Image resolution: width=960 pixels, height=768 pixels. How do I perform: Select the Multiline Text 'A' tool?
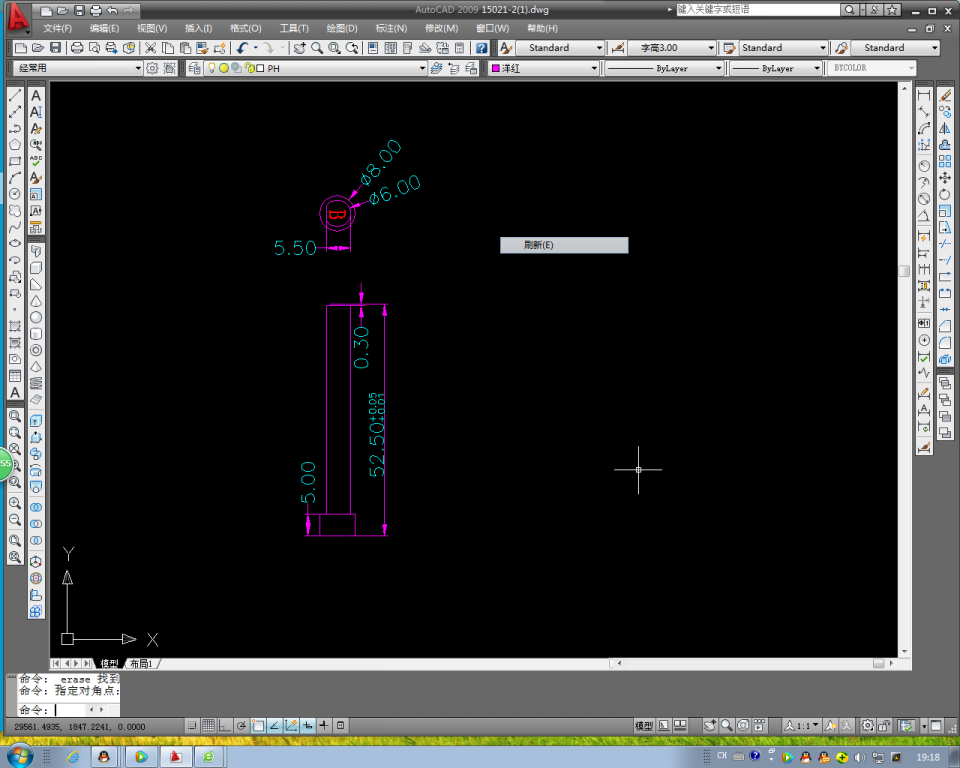coord(15,393)
